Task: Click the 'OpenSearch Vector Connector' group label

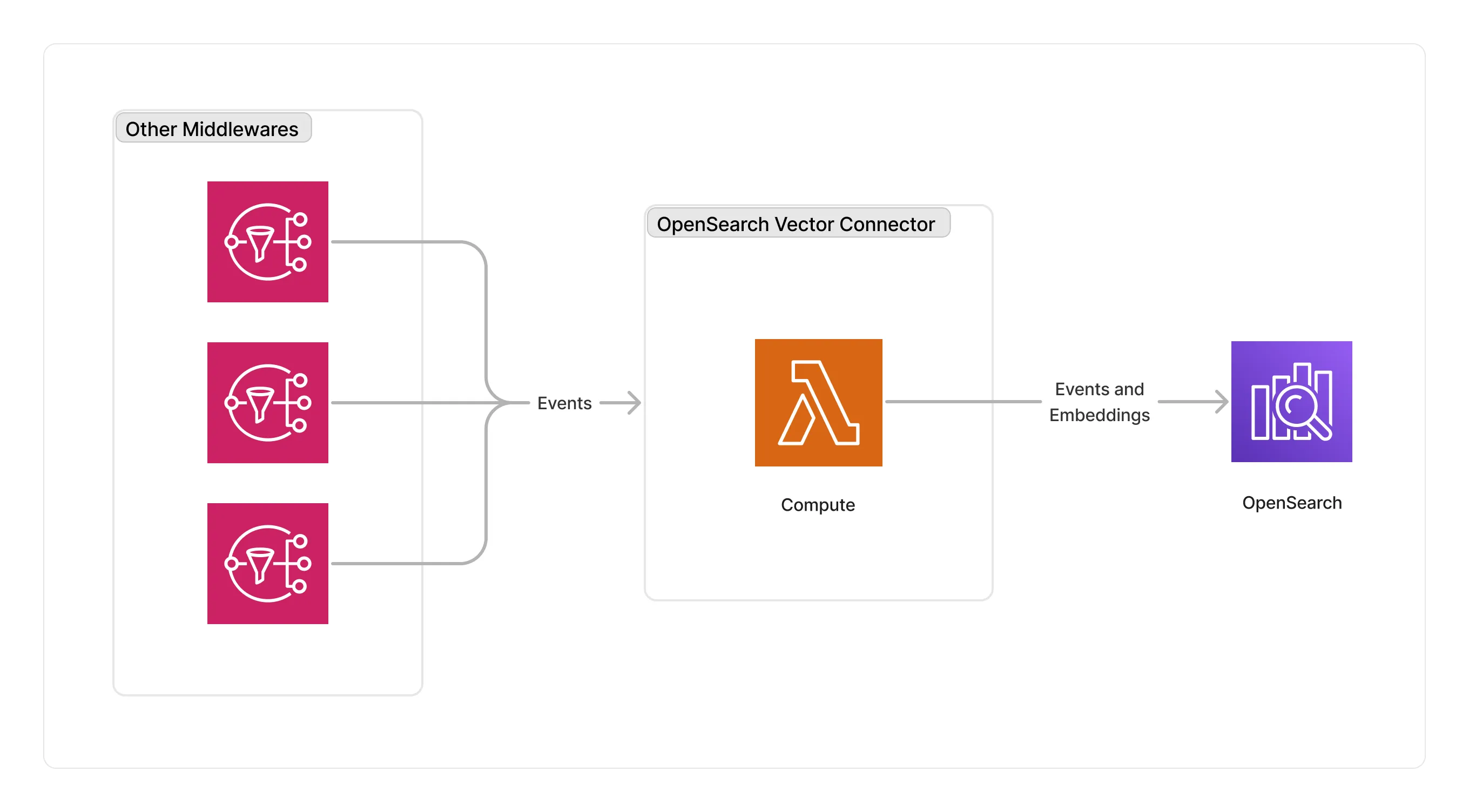Action: (x=798, y=224)
